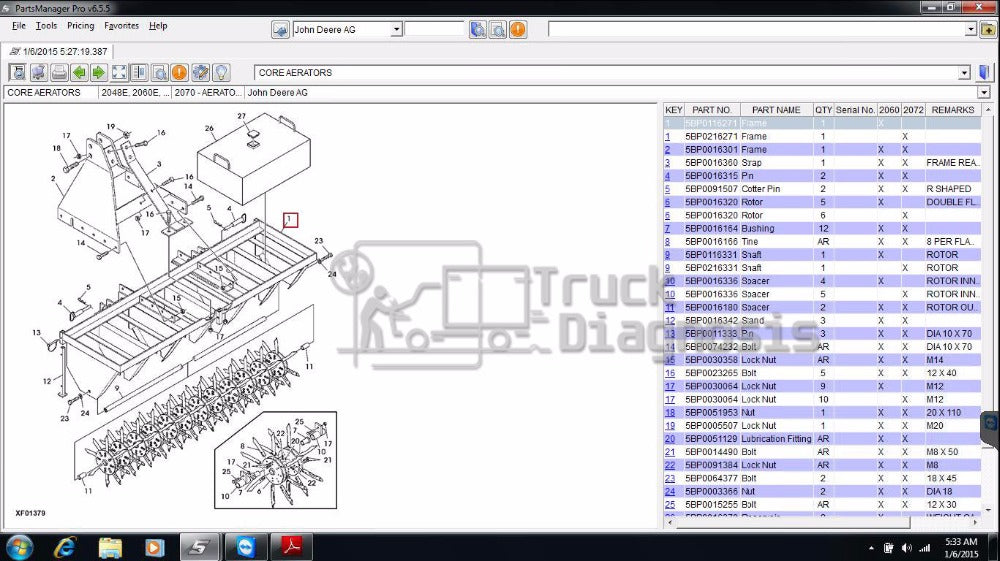
Task: Click the PART NAME column header
Action: tap(776, 110)
